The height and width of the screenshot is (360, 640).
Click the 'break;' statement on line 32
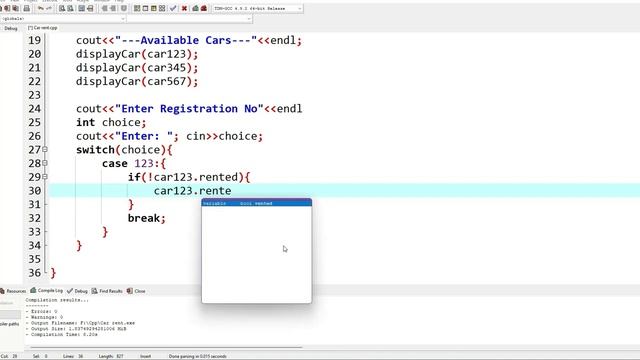coord(147,218)
